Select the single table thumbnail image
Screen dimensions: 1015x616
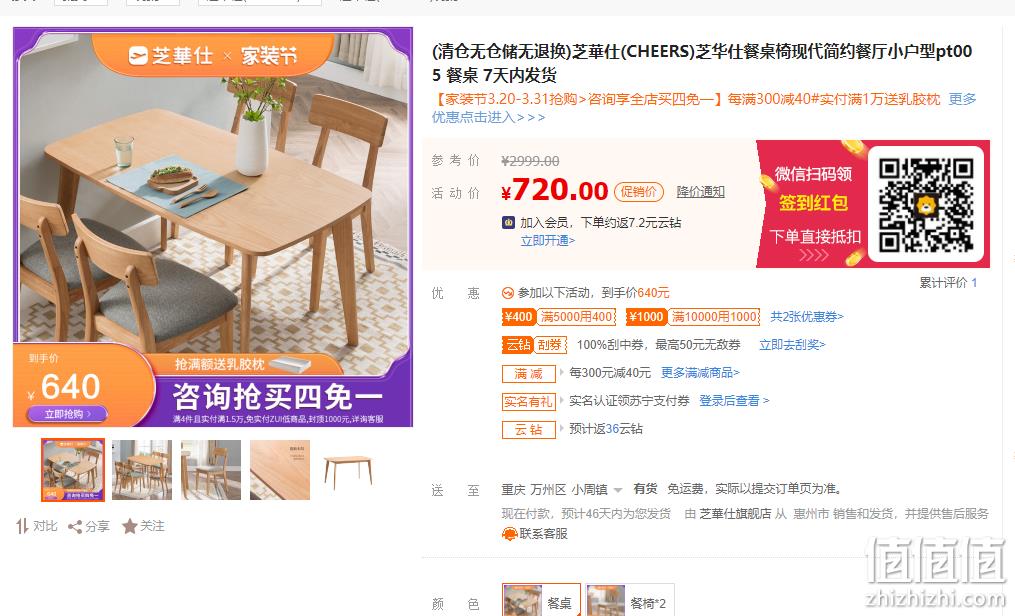pos(349,470)
